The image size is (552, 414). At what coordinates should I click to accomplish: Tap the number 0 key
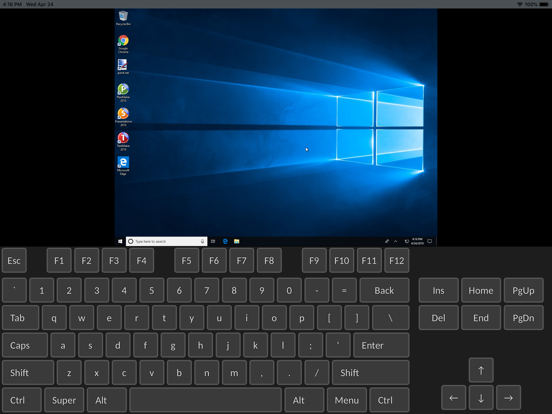tap(289, 290)
